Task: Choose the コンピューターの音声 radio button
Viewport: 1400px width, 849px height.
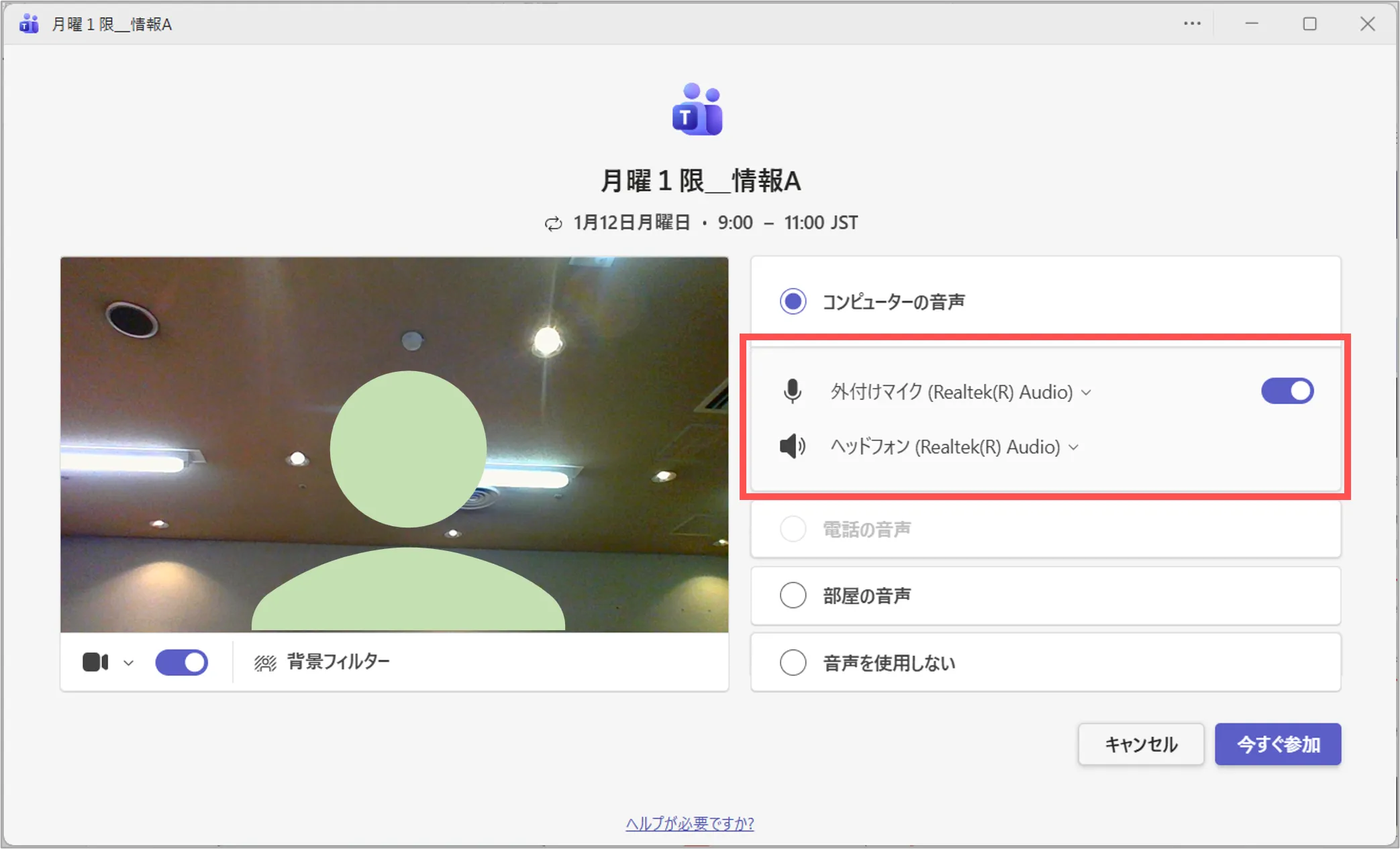Action: pyautogui.click(x=793, y=301)
